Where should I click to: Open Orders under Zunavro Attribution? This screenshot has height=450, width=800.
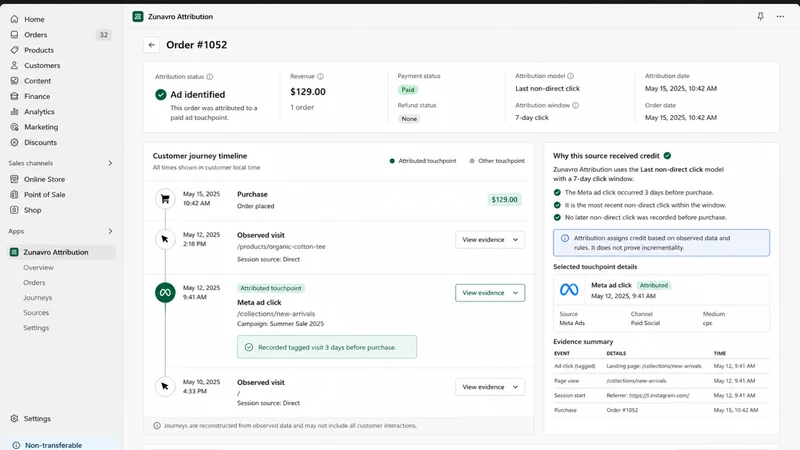click(34, 283)
